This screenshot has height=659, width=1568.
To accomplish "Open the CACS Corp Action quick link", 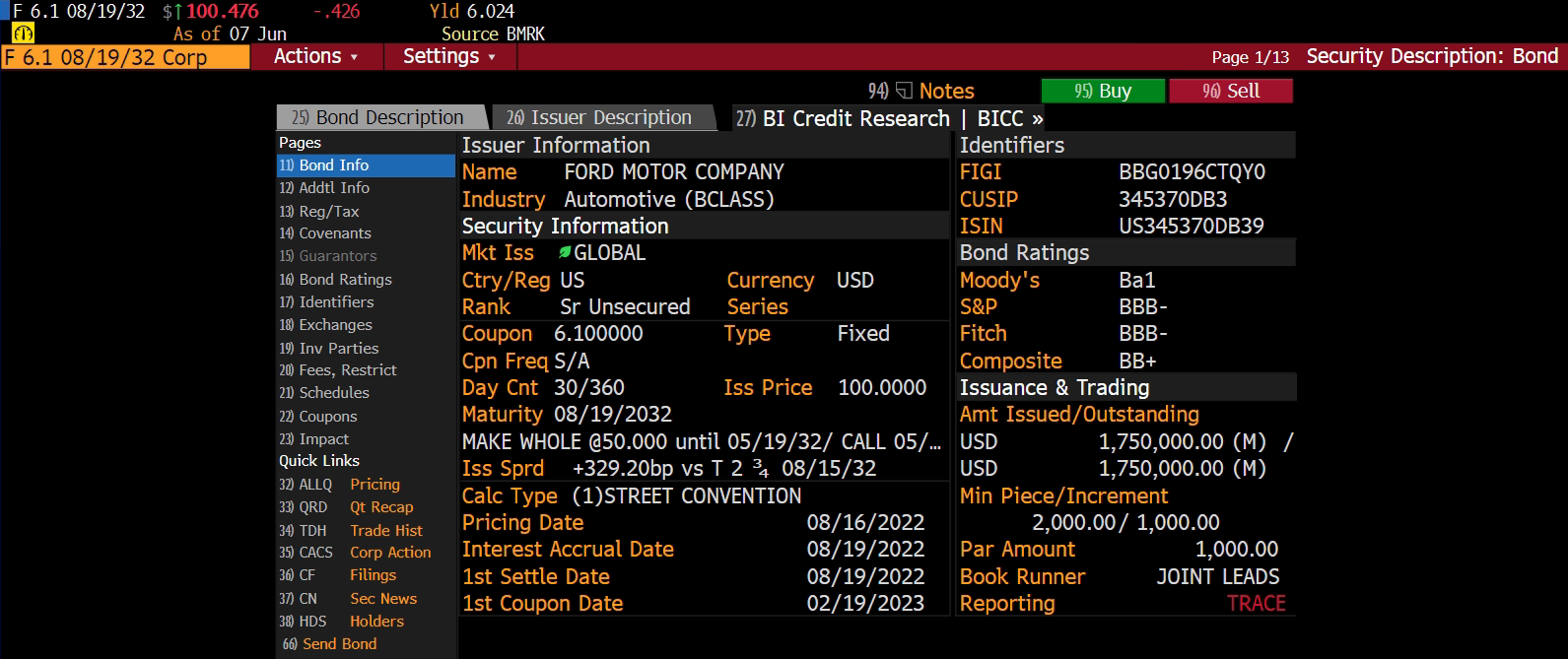I will point(355,553).
